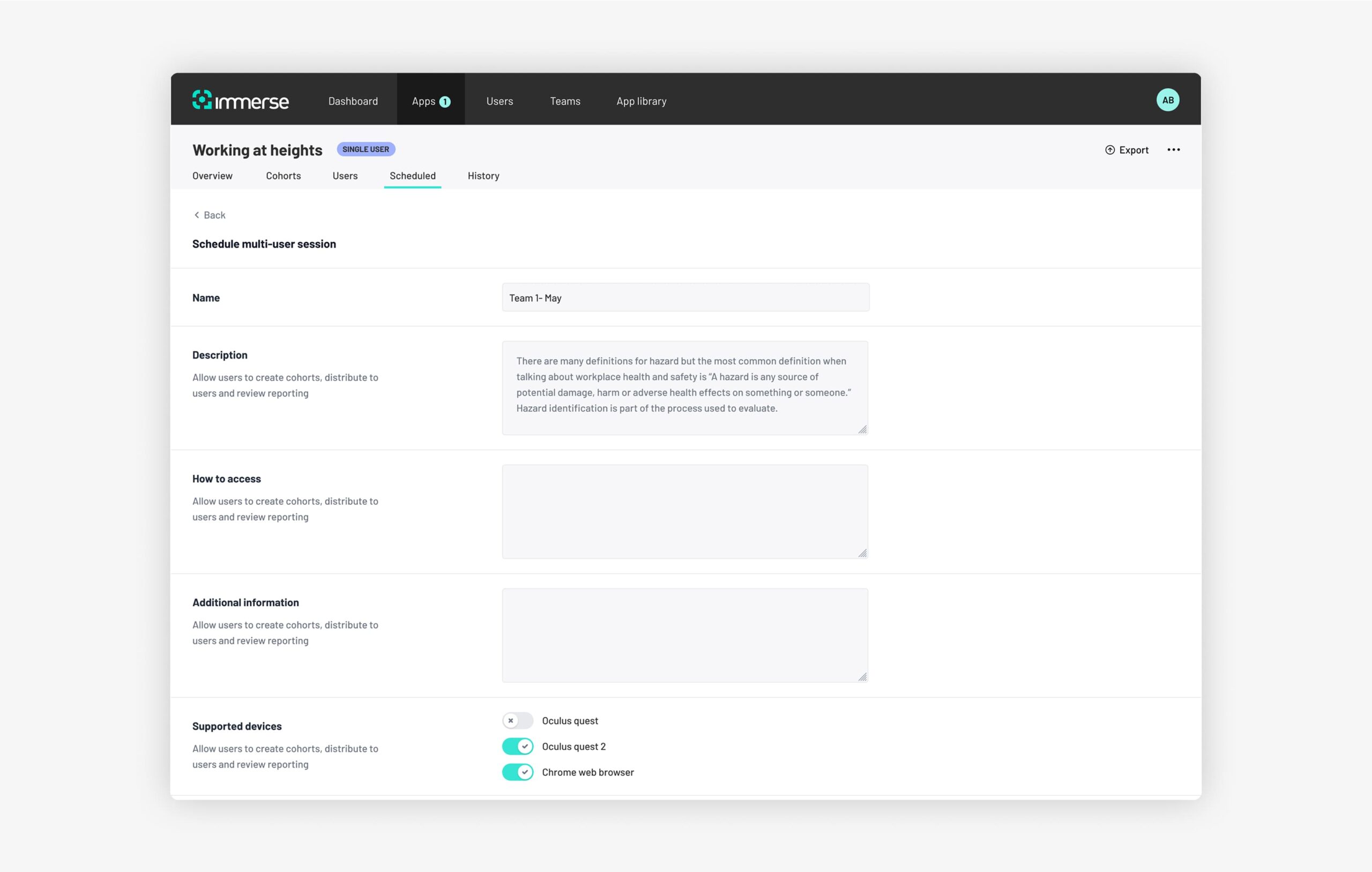The height and width of the screenshot is (872, 1372).
Task: Click the How to access text area
Action: point(685,512)
